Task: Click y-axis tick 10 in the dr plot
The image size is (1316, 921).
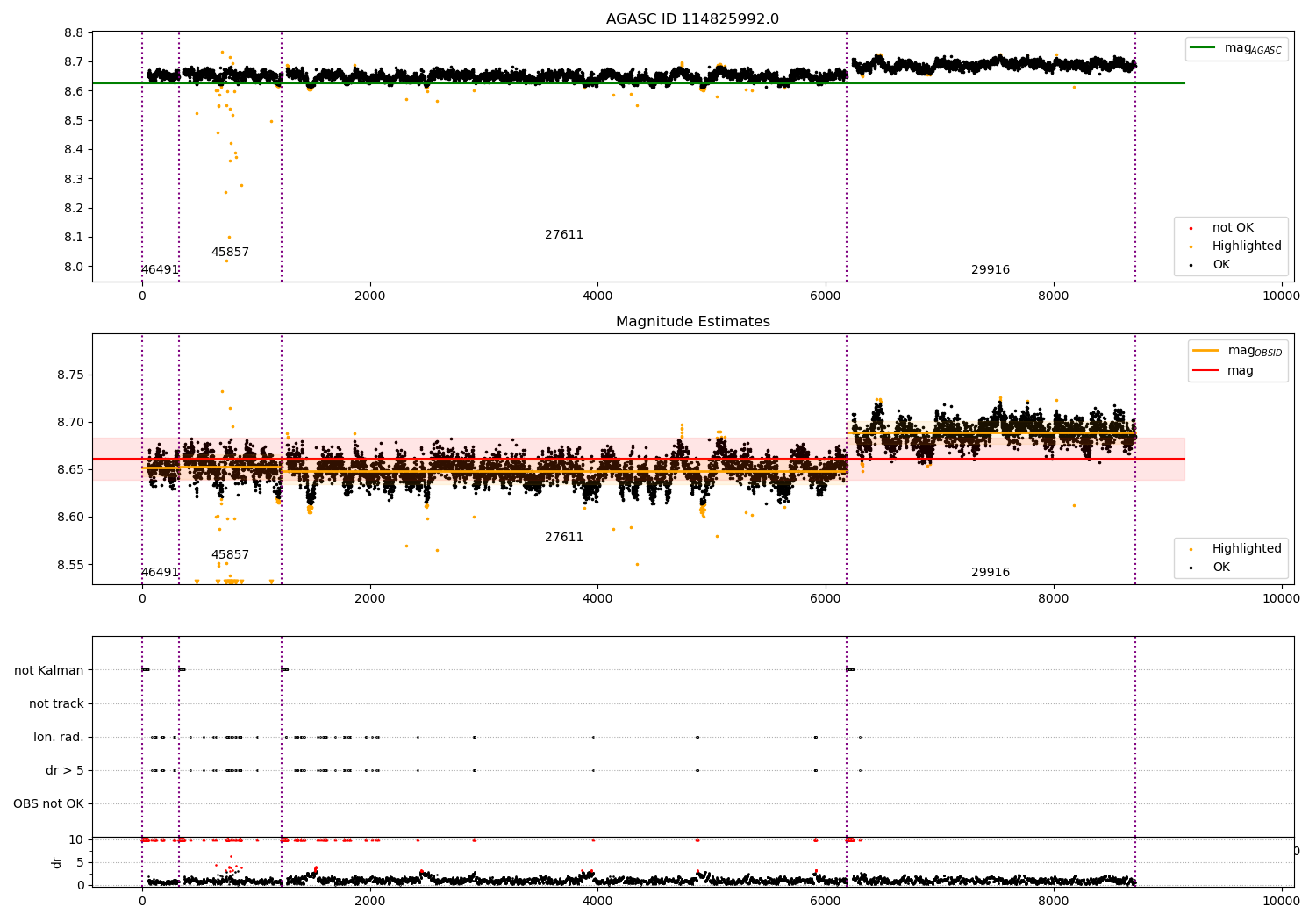Action: tap(76, 839)
